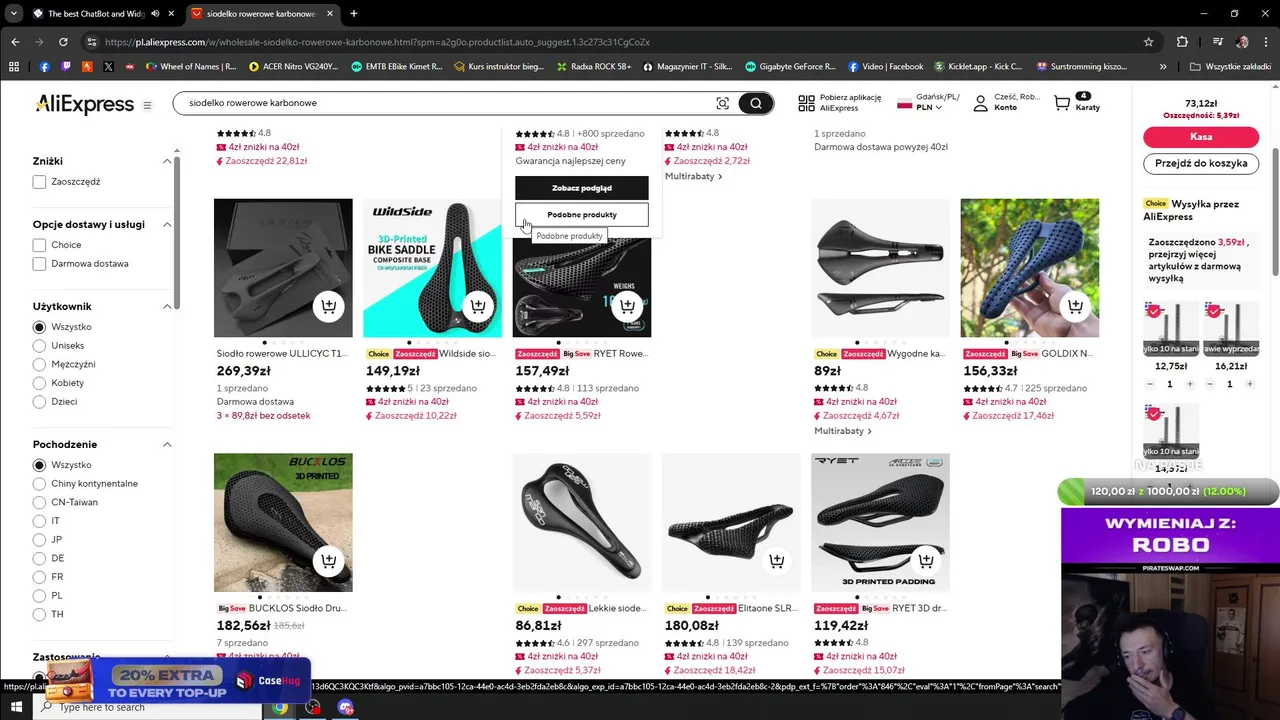Choose the CN-Taiwan origin radio option
This screenshot has width=1280, height=720.
39,502
